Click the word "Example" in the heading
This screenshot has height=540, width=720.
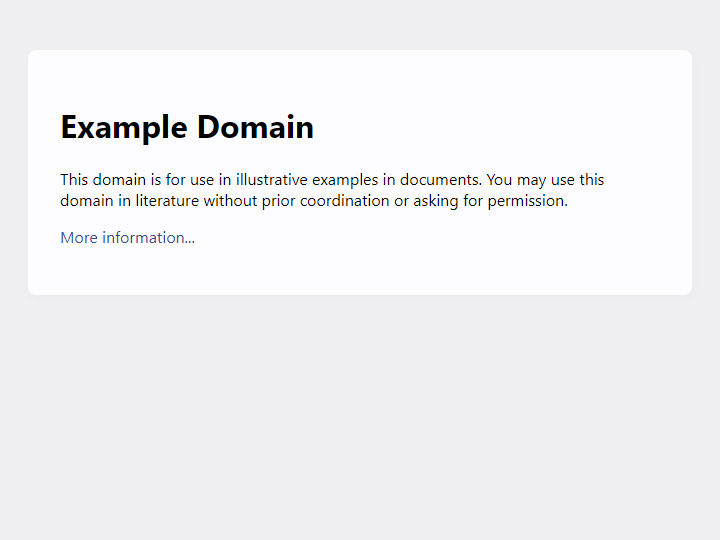coord(124,127)
